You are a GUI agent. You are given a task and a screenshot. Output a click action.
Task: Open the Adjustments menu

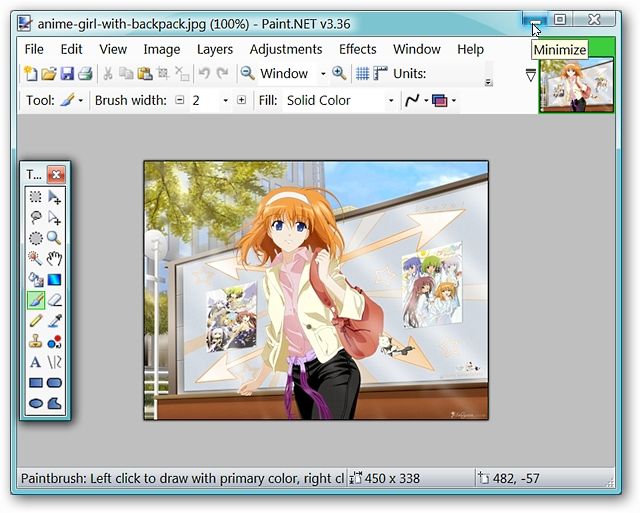286,49
